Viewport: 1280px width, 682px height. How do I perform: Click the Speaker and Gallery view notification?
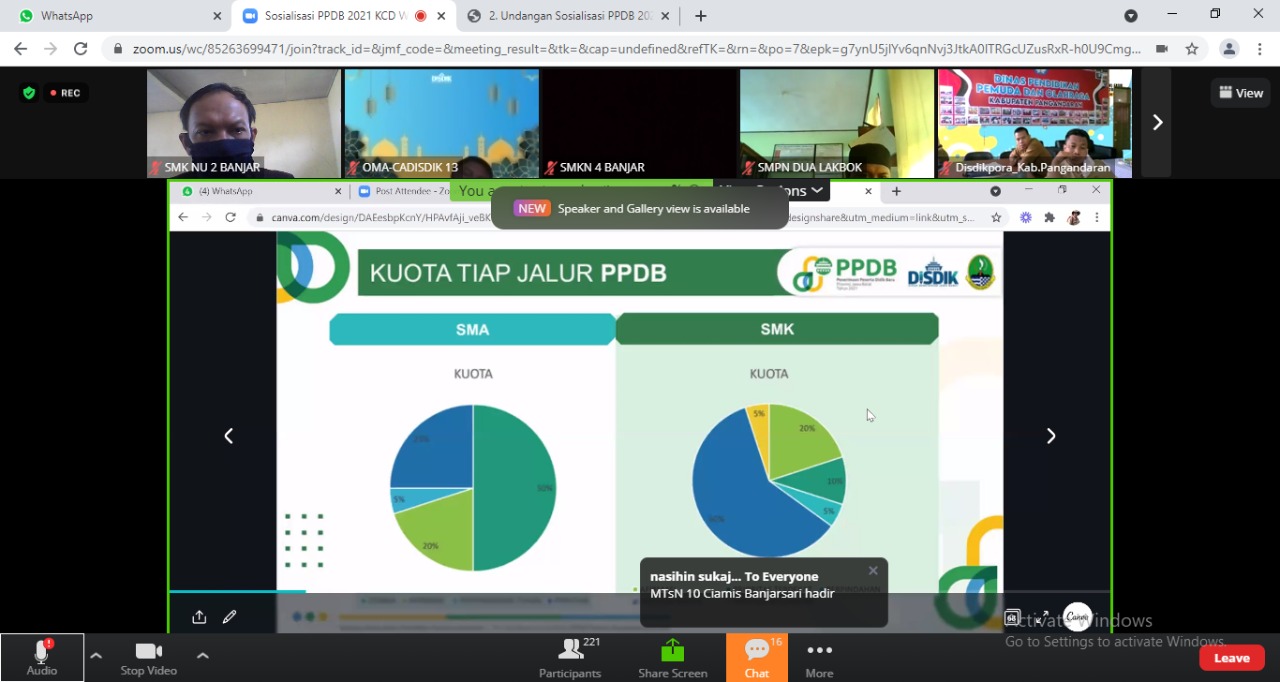point(640,208)
